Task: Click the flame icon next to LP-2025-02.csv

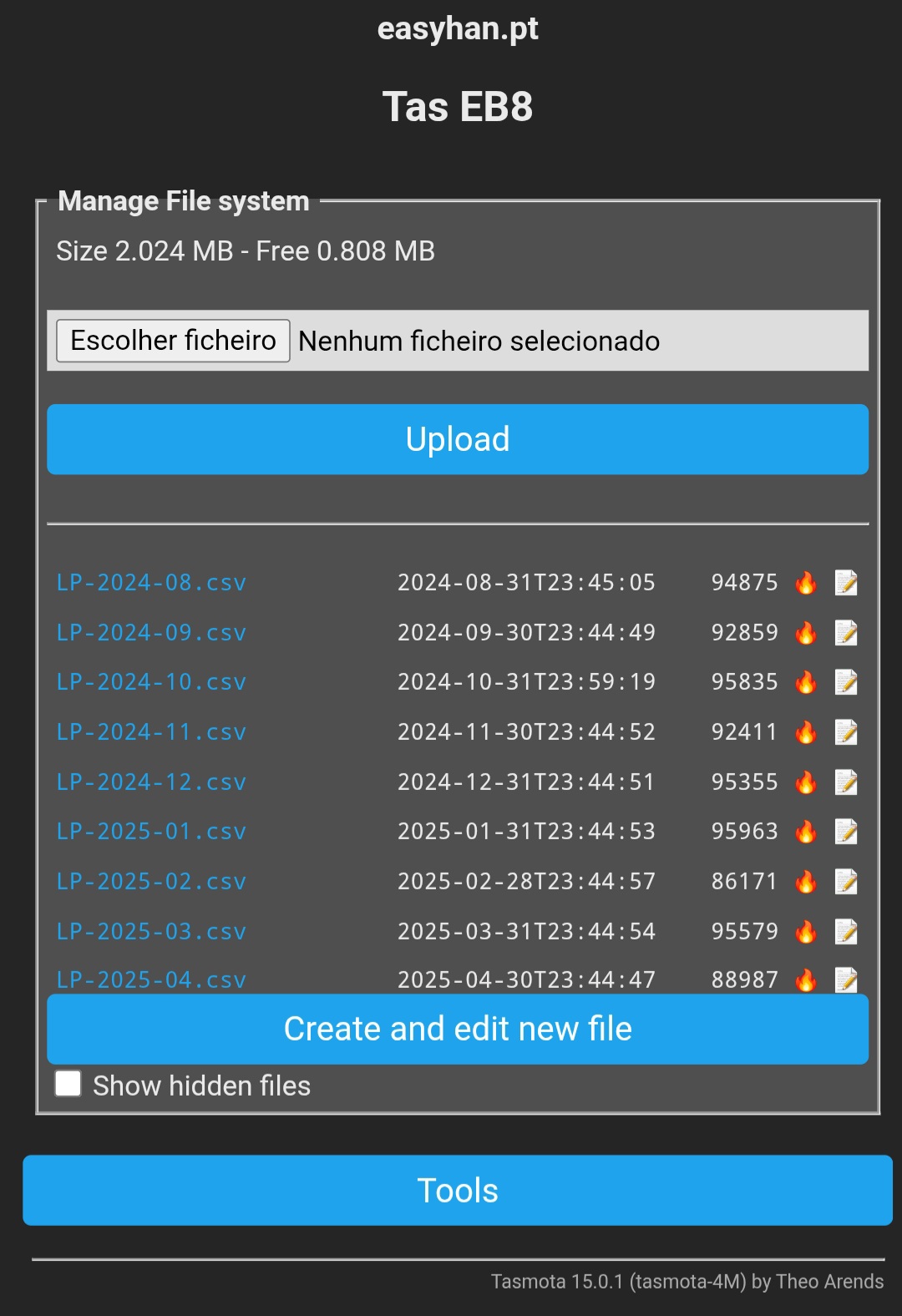Action: [806, 882]
